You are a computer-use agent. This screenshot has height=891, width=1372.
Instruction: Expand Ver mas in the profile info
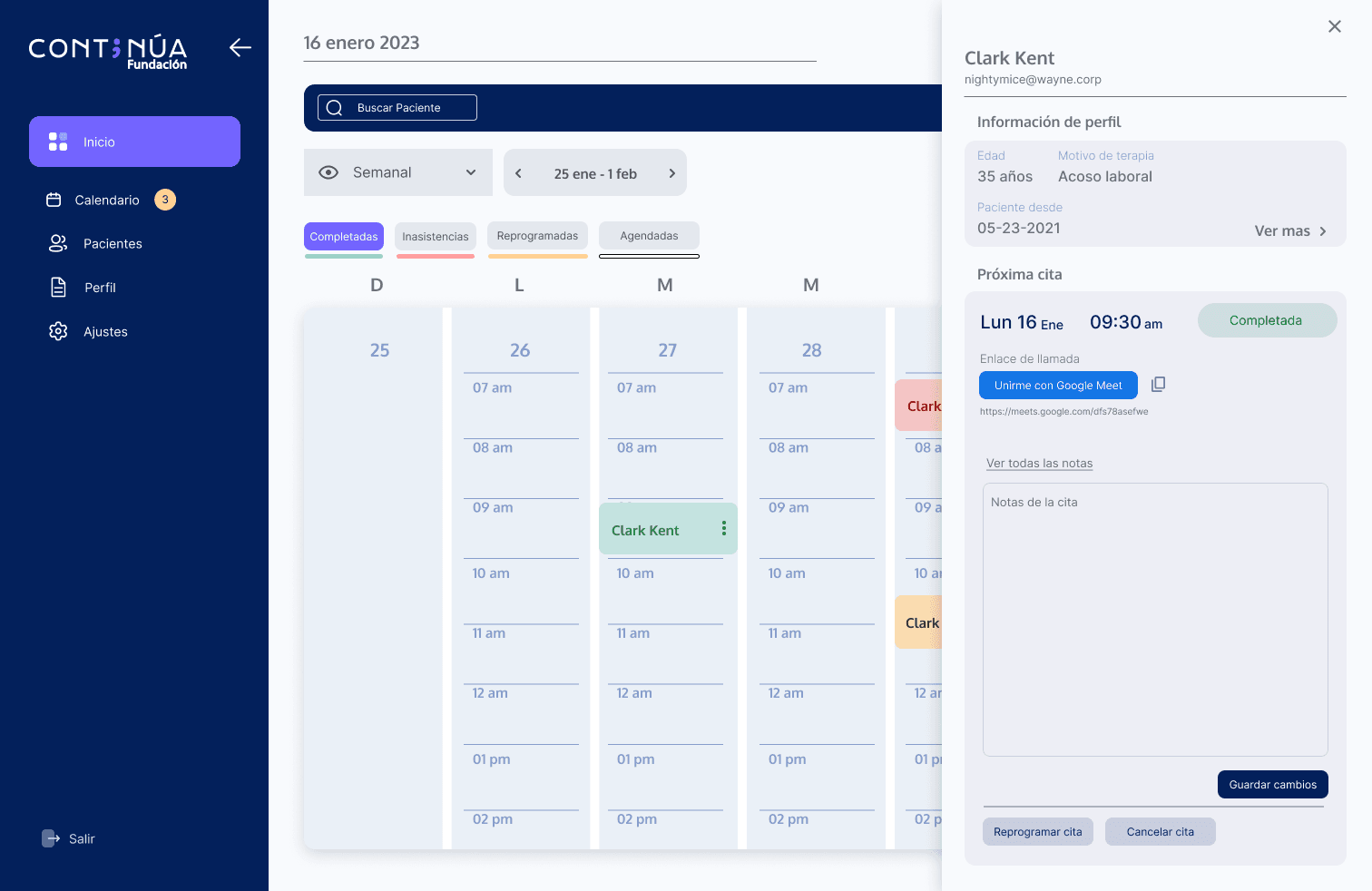point(1290,230)
